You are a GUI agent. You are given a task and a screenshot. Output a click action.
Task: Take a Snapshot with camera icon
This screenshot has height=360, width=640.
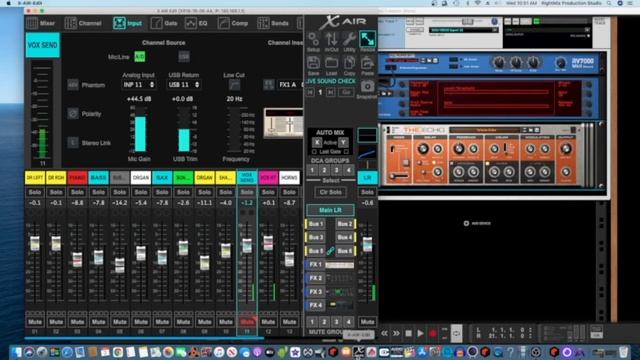pyautogui.click(x=367, y=87)
